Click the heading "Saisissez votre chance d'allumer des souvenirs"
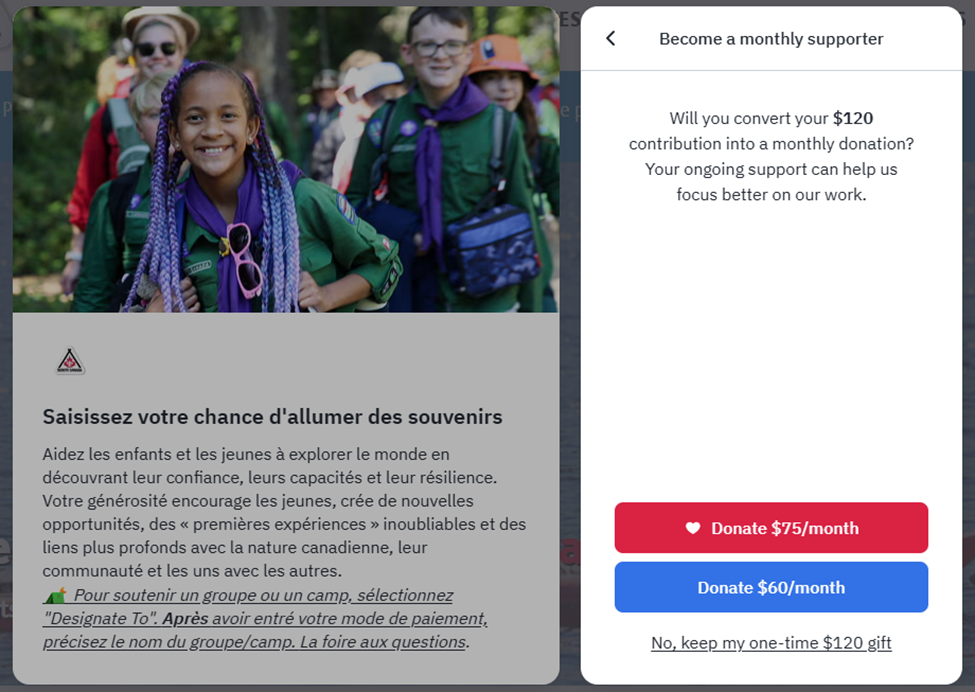Viewport: 975px width, 692px height. point(272,417)
